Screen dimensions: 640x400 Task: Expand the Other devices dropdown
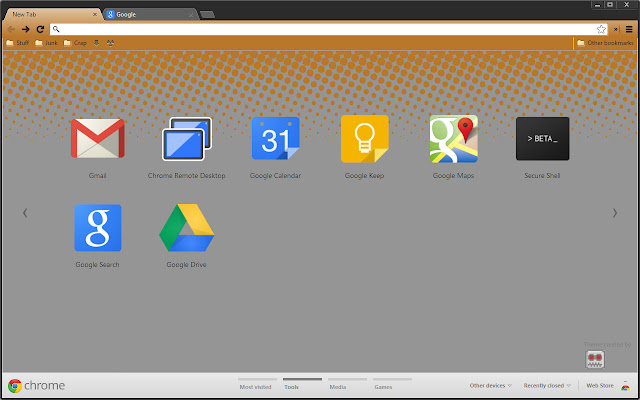click(491, 386)
